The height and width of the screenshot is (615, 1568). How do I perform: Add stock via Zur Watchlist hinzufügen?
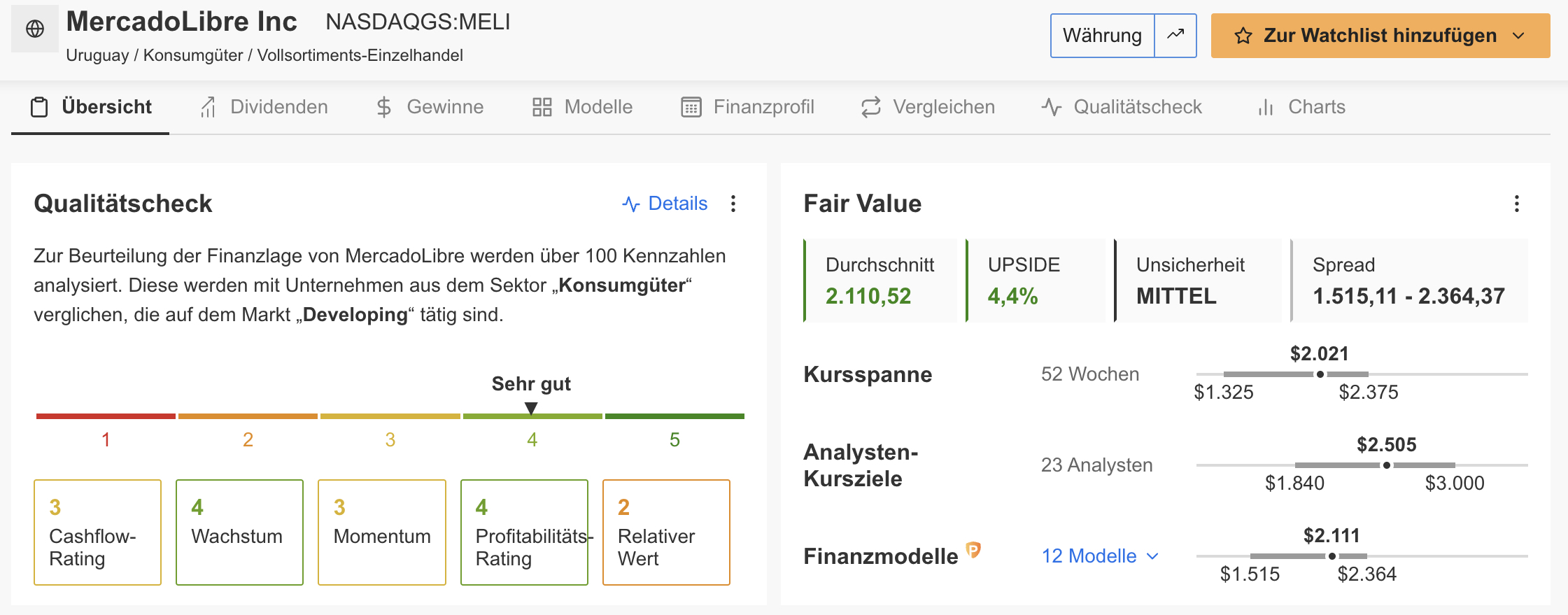tap(1380, 36)
